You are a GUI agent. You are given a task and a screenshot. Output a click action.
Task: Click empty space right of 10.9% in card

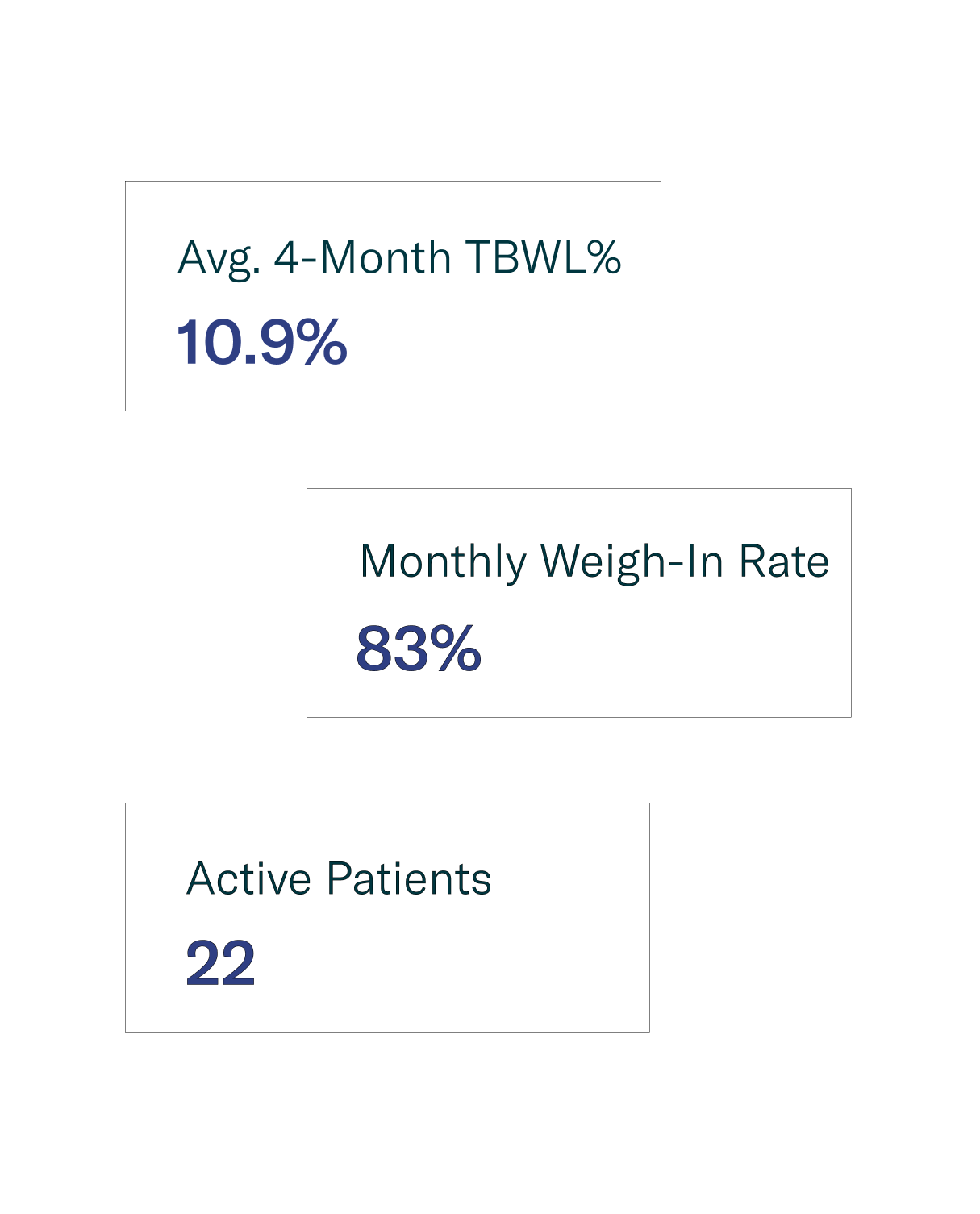[500, 342]
